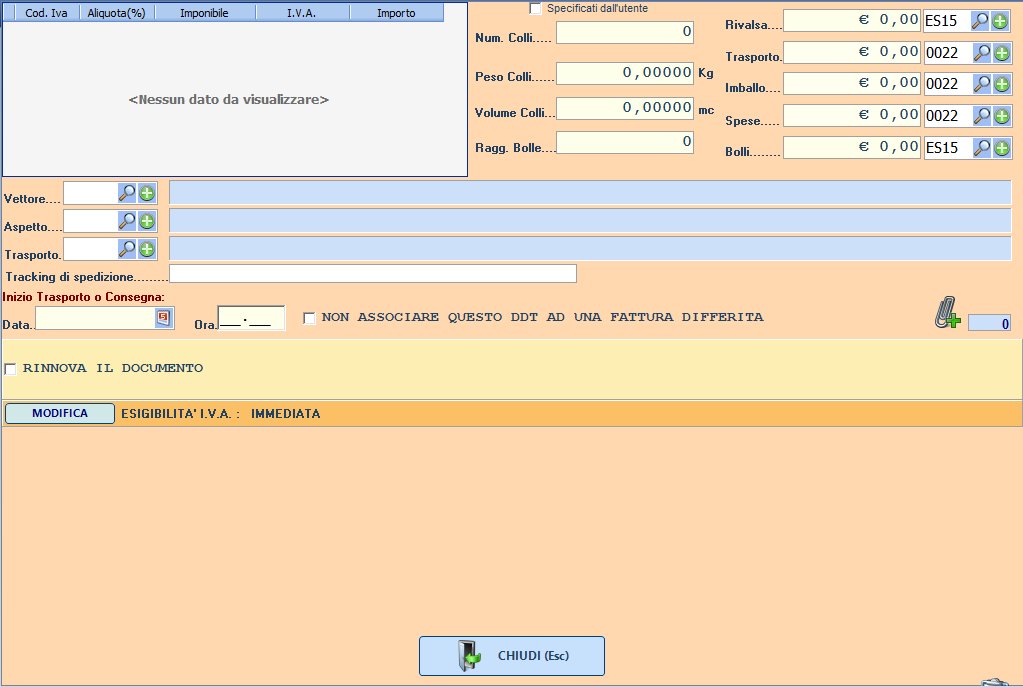Image resolution: width=1023 pixels, height=687 pixels.
Task: Enable the Specificati dall'utente checkbox
Action: coord(536,9)
